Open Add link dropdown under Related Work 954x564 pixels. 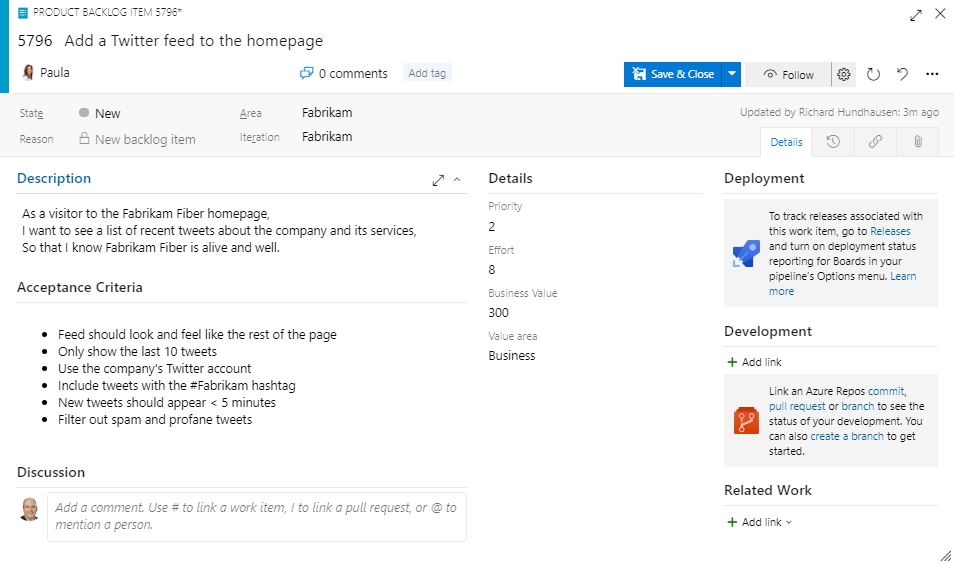pos(760,522)
